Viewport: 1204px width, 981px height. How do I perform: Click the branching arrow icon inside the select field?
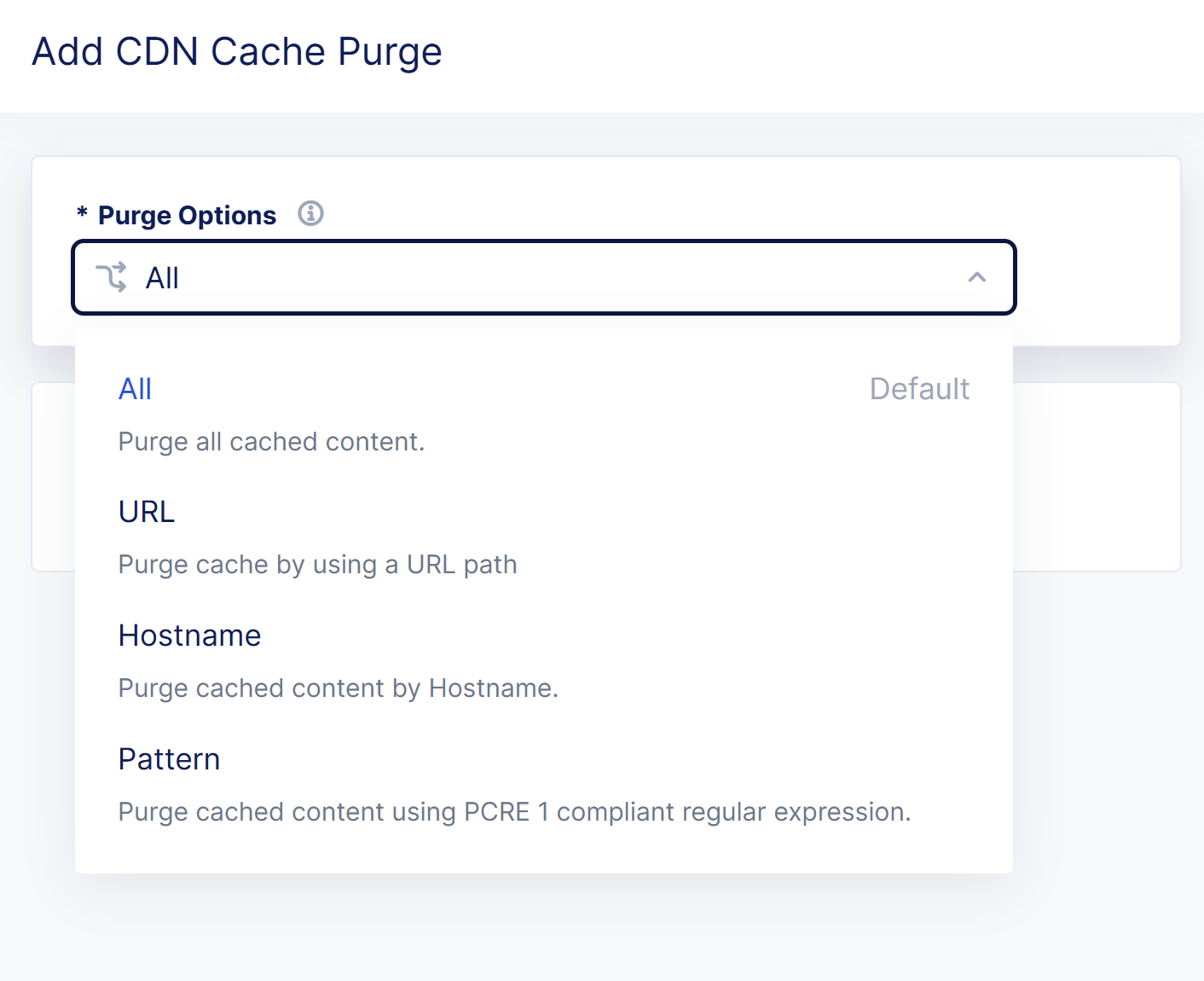tap(113, 277)
